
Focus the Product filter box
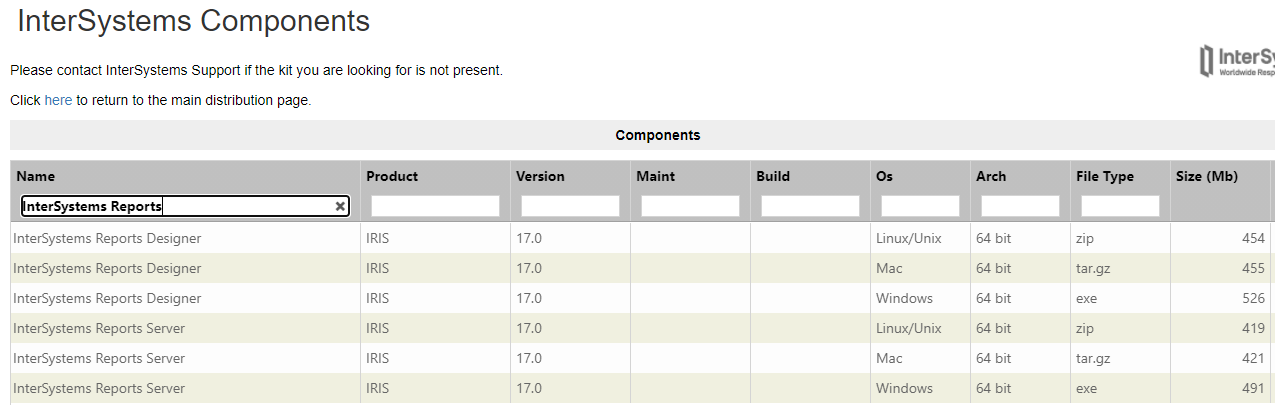click(435, 206)
